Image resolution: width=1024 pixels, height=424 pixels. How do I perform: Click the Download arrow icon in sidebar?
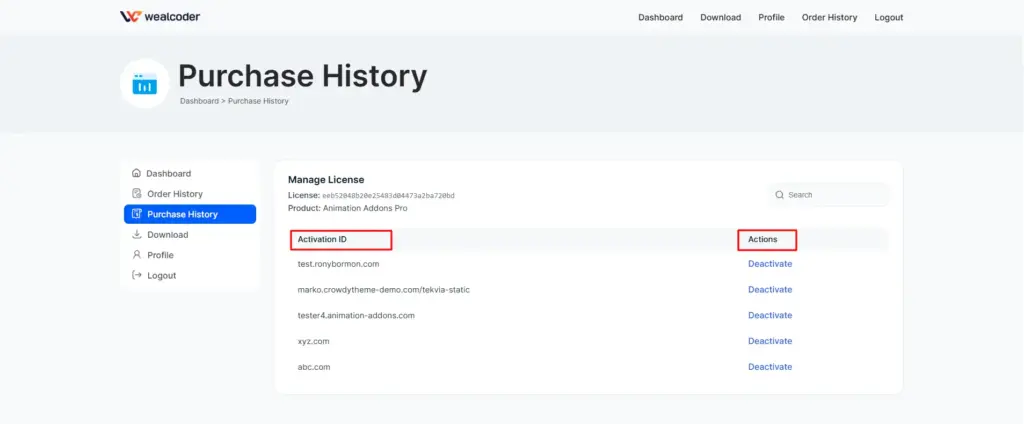point(137,235)
